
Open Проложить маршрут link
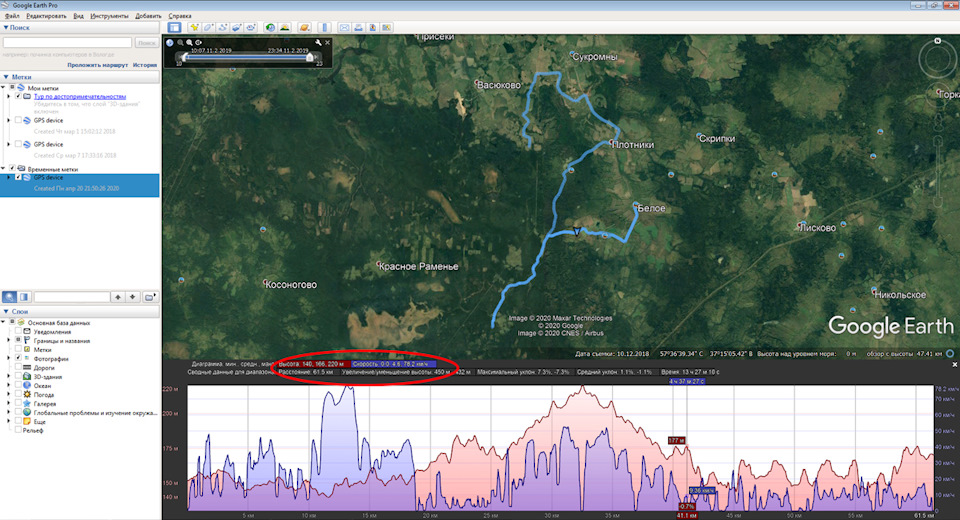(x=97, y=65)
